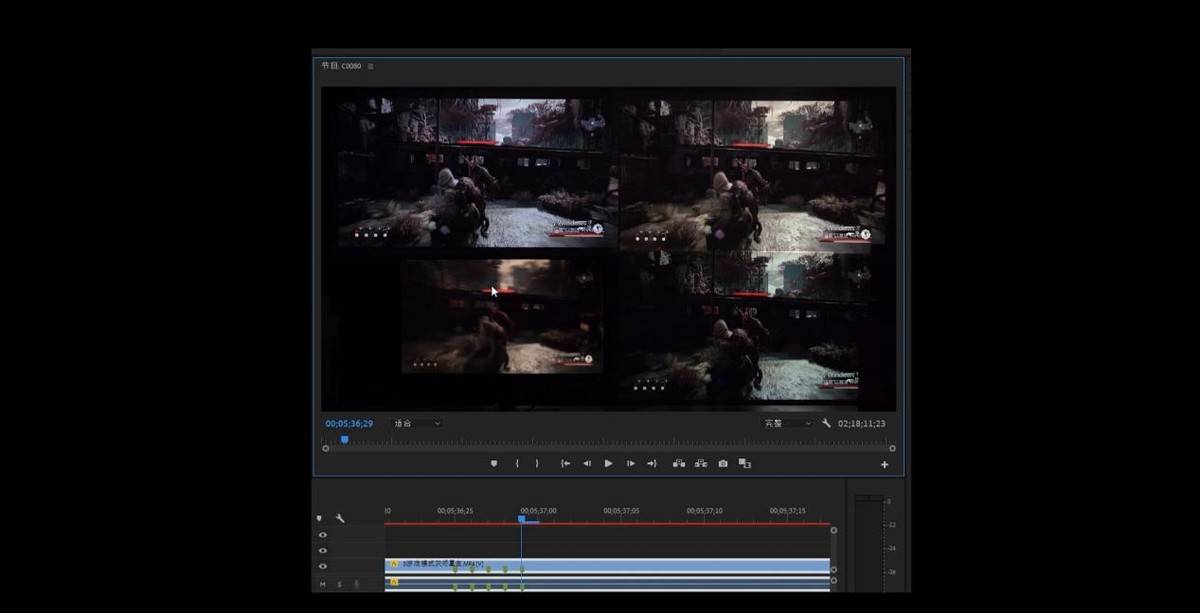Open the zoom level 适合 dropdown

(417, 423)
